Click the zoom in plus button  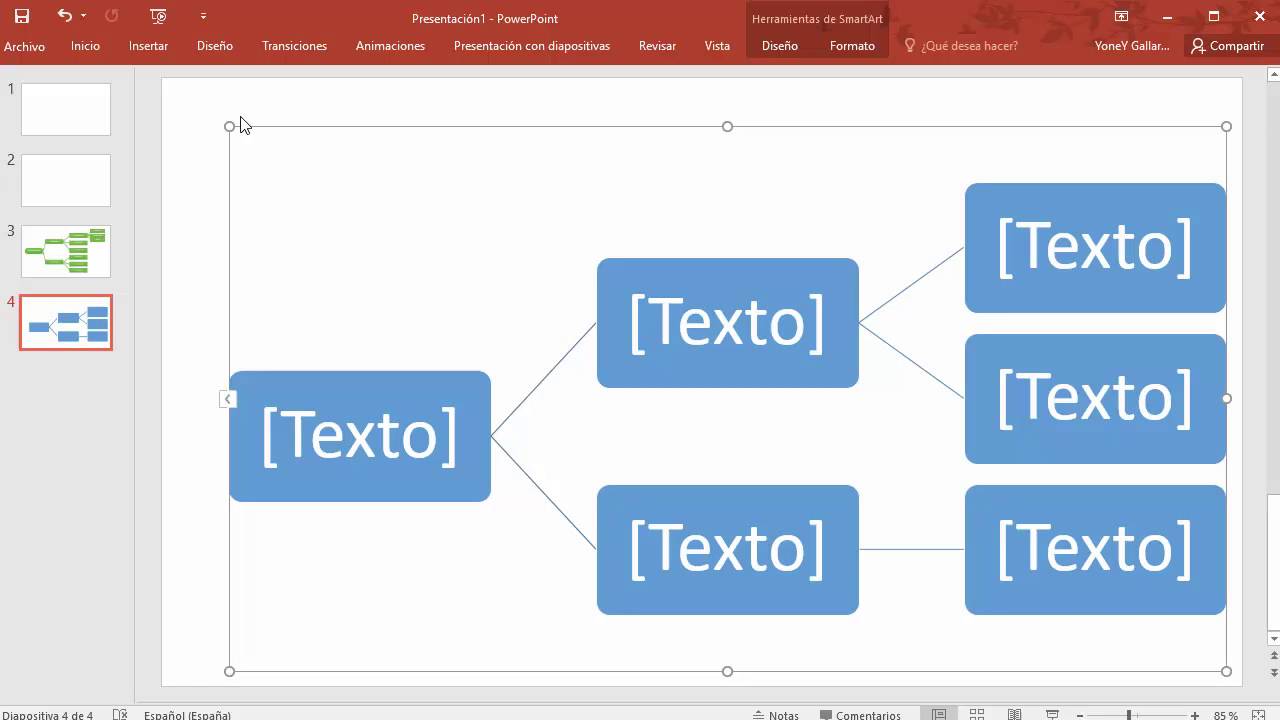pyautogui.click(x=1194, y=714)
